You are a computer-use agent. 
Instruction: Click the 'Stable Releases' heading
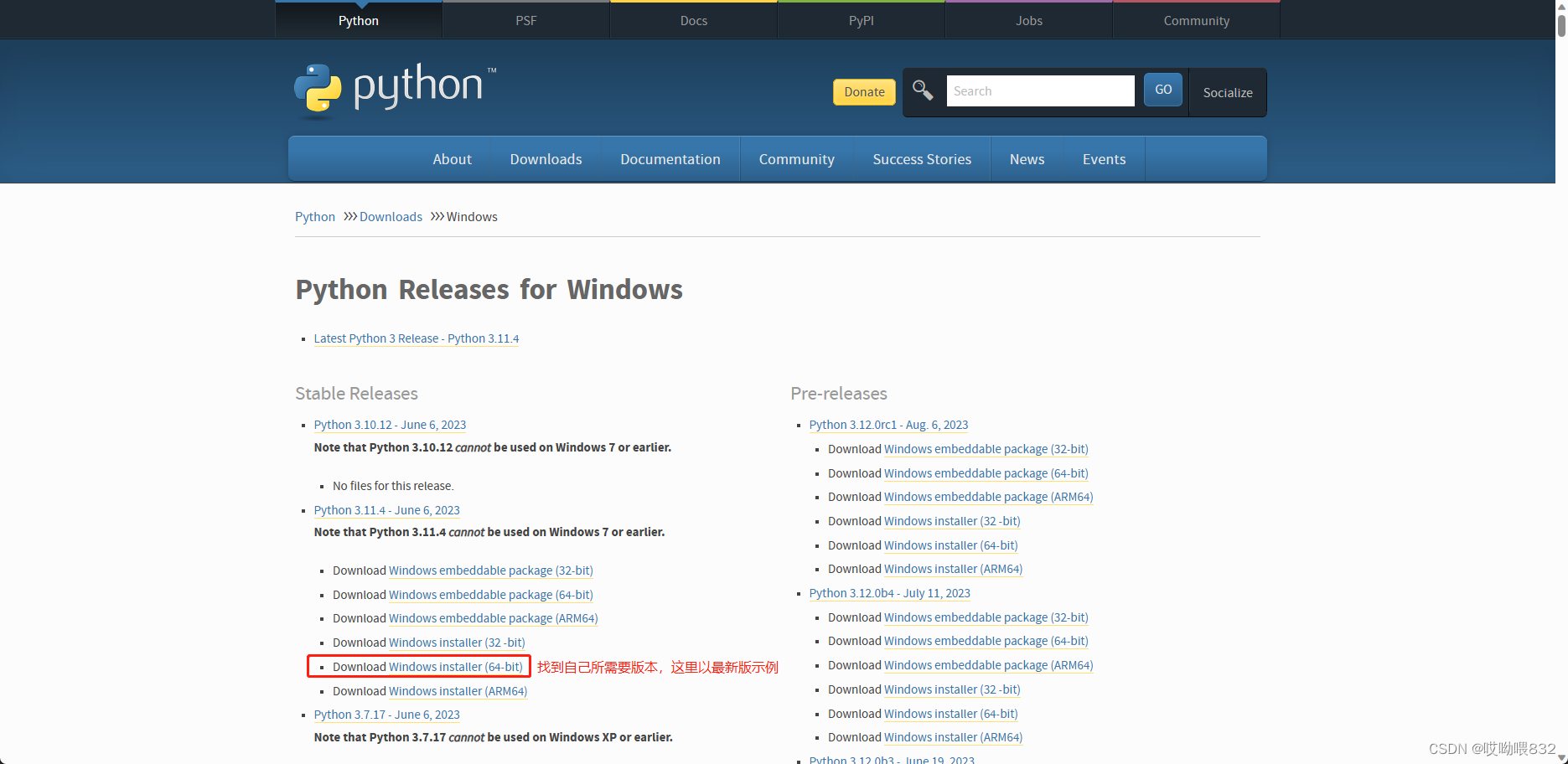pos(356,394)
